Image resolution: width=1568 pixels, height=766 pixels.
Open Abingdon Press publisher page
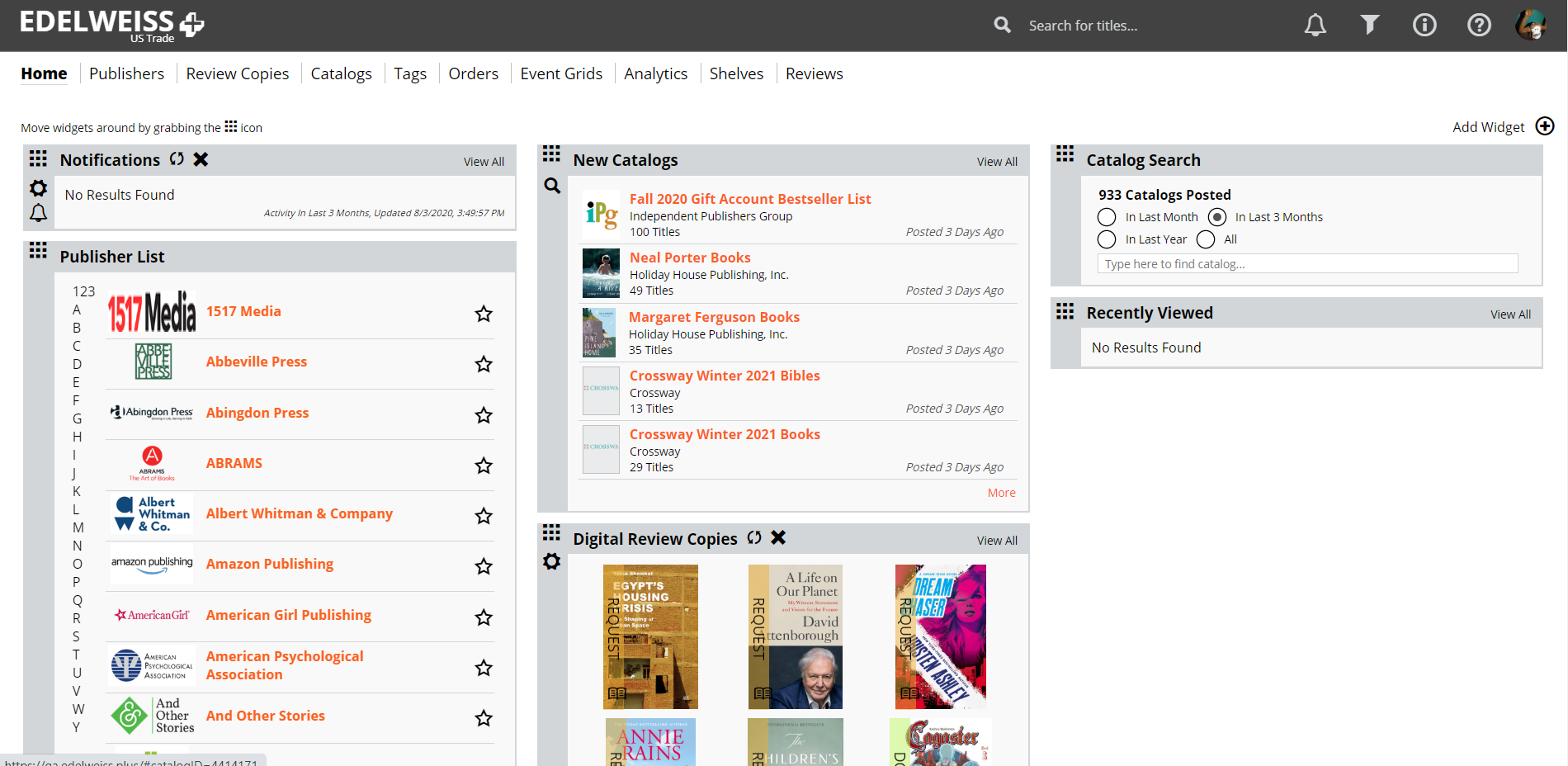[257, 413]
